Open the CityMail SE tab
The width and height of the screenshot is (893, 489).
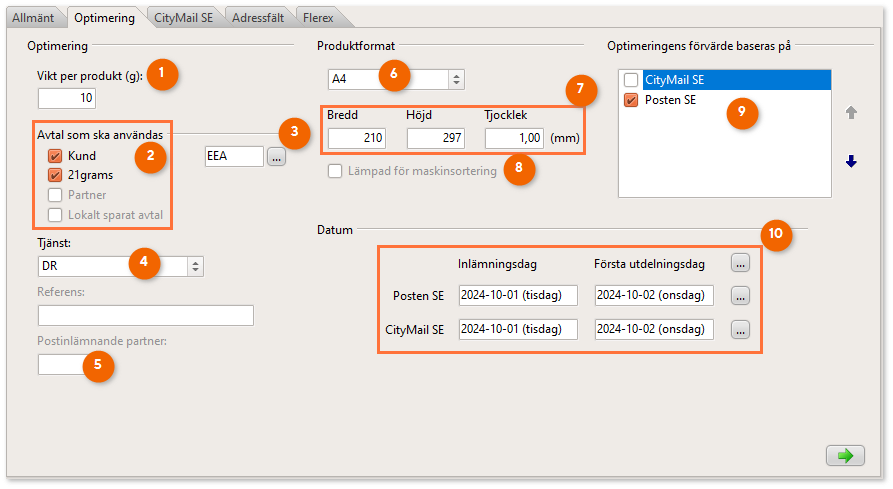point(183,18)
